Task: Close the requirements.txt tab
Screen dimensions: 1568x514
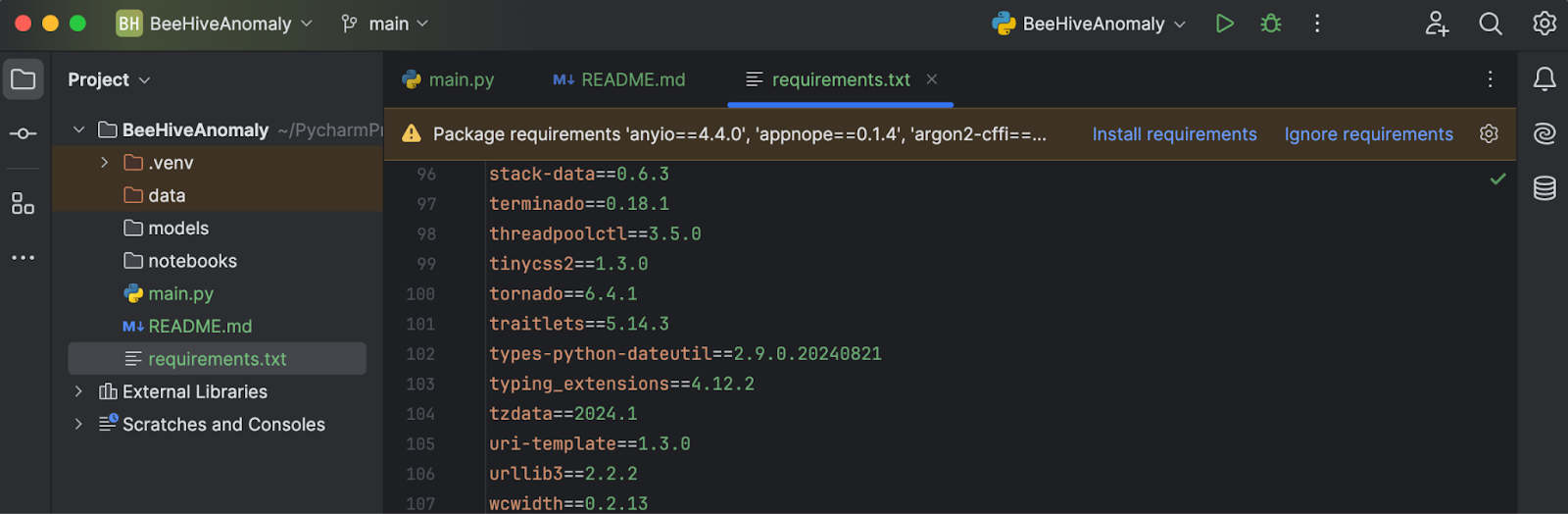Action: click(932, 79)
